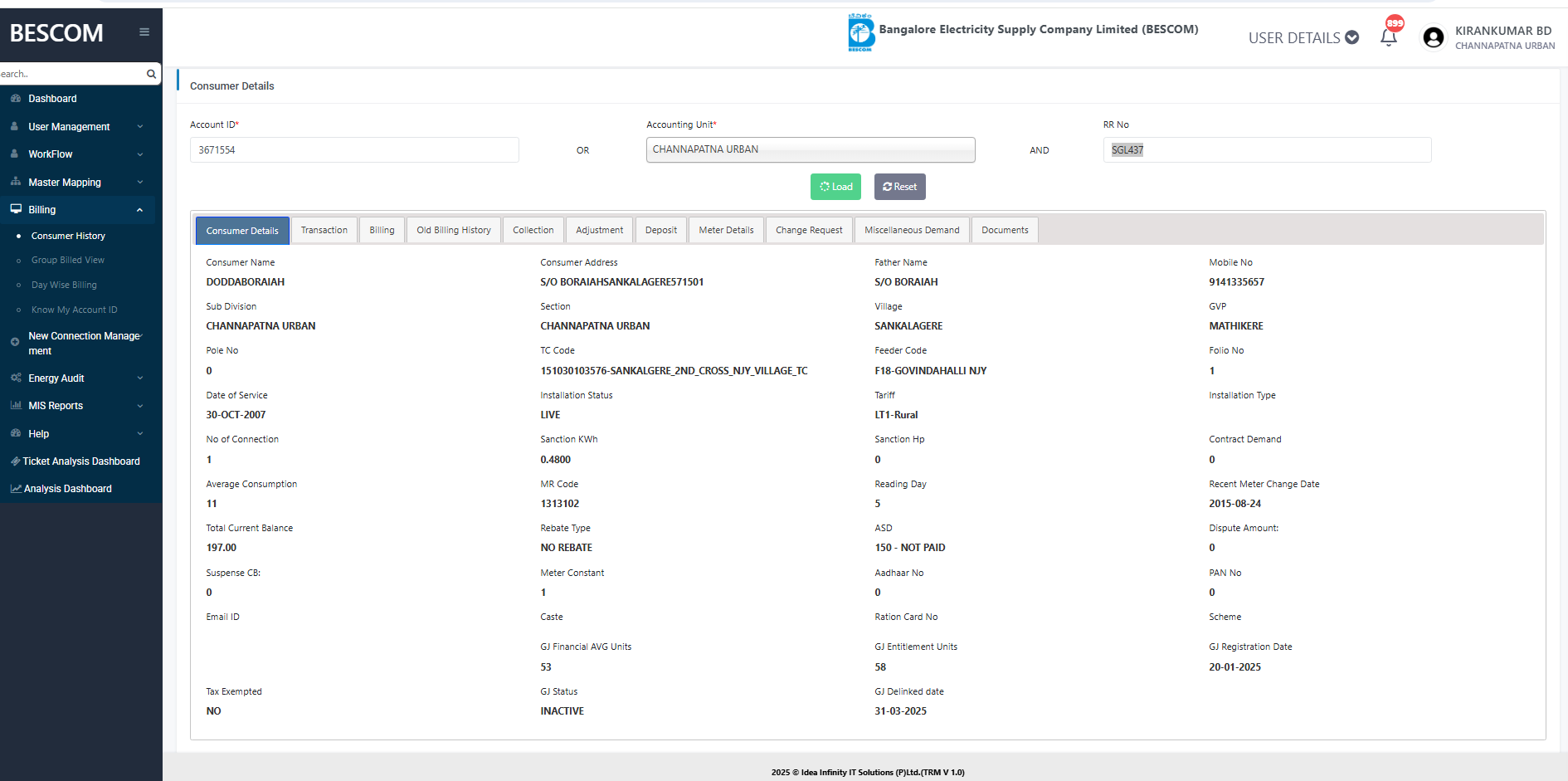Open the Analysis Dashboard menu item
Viewport: 1568px width, 781px height.
point(68,489)
